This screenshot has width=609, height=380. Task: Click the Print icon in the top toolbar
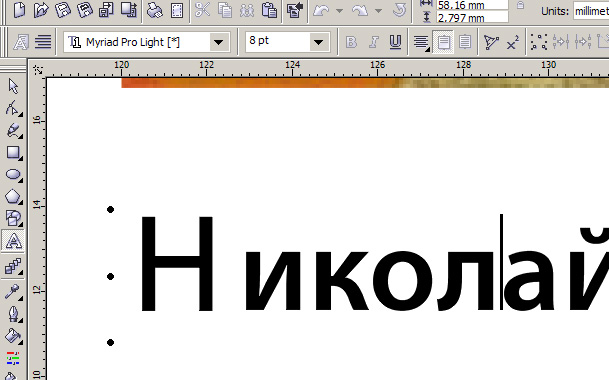[x=155, y=10]
